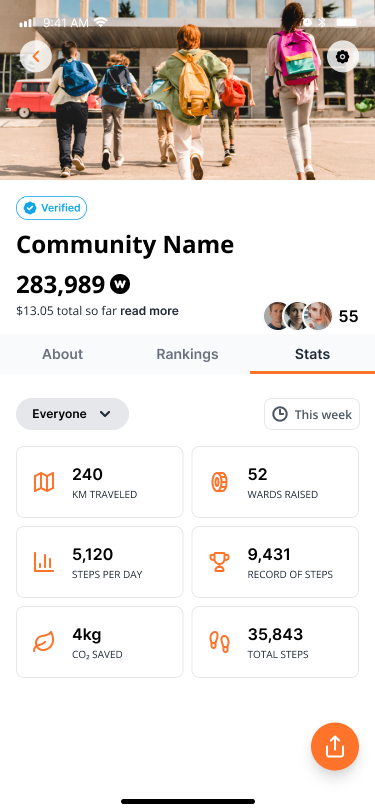
Task: Open the This week time filter
Action: pos(312,414)
